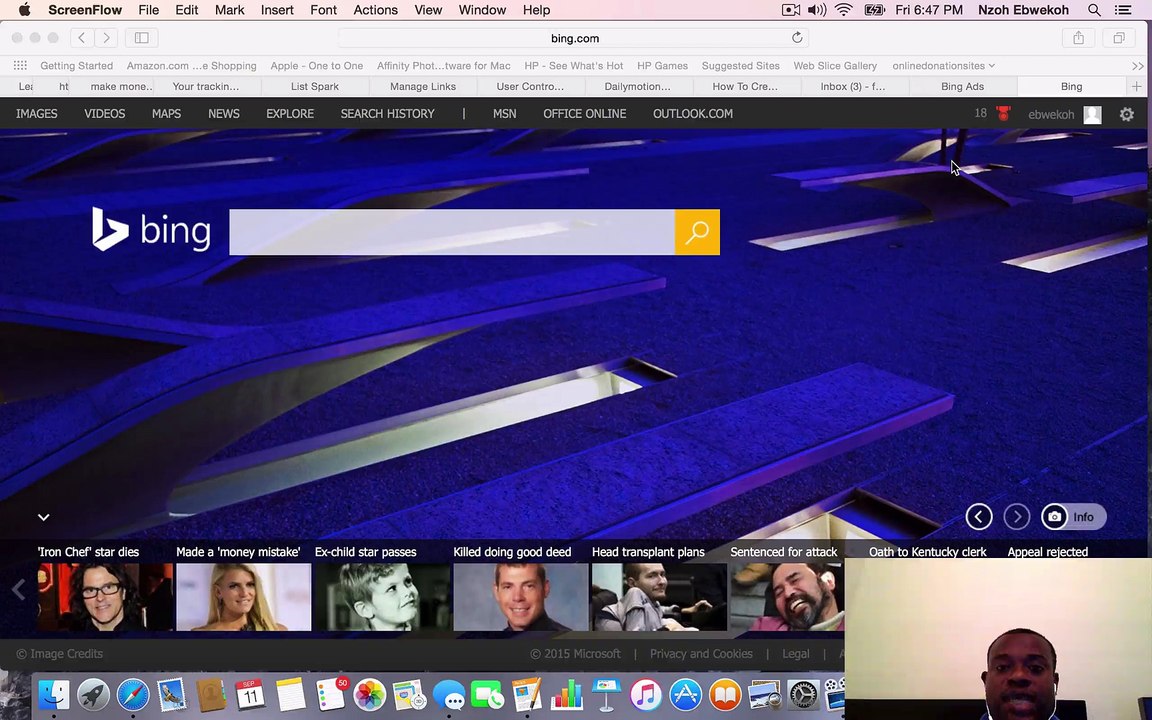This screenshot has width=1152, height=720.
Task: Click Image Credits in footer
Action: 60,654
